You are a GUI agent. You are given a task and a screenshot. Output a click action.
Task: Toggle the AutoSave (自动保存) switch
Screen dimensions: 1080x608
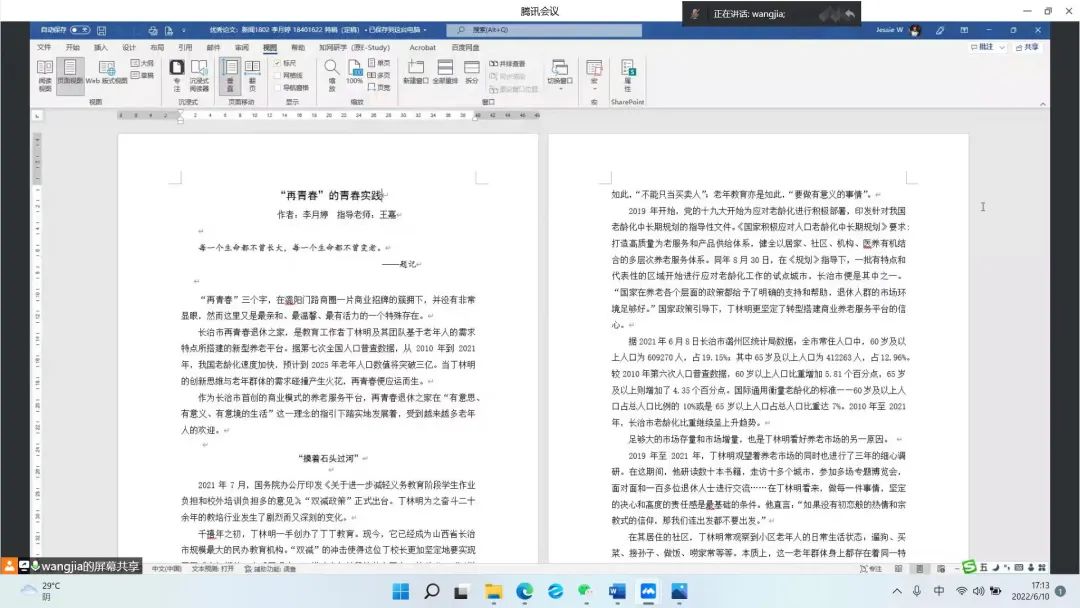[79, 30]
